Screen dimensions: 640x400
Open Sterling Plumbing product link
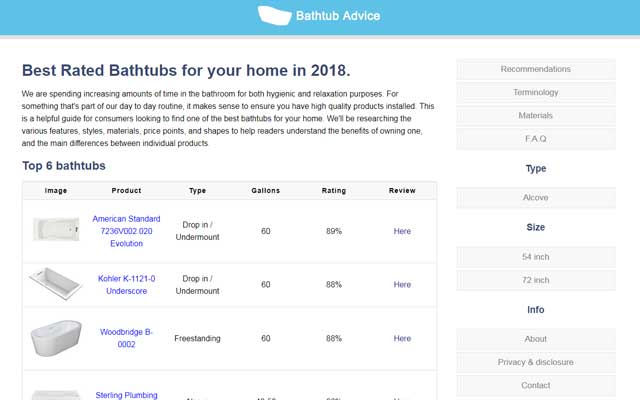pyautogui.click(x=126, y=395)
